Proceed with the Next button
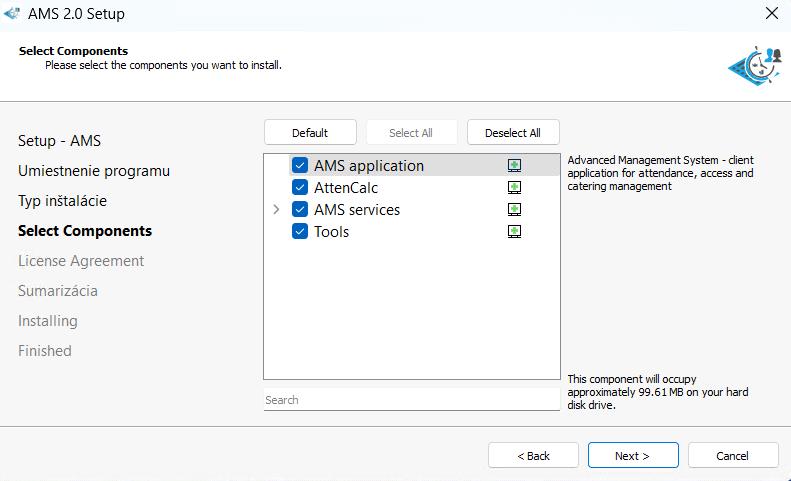The height and width of the screenshot is (481, 791). [633, 456]
